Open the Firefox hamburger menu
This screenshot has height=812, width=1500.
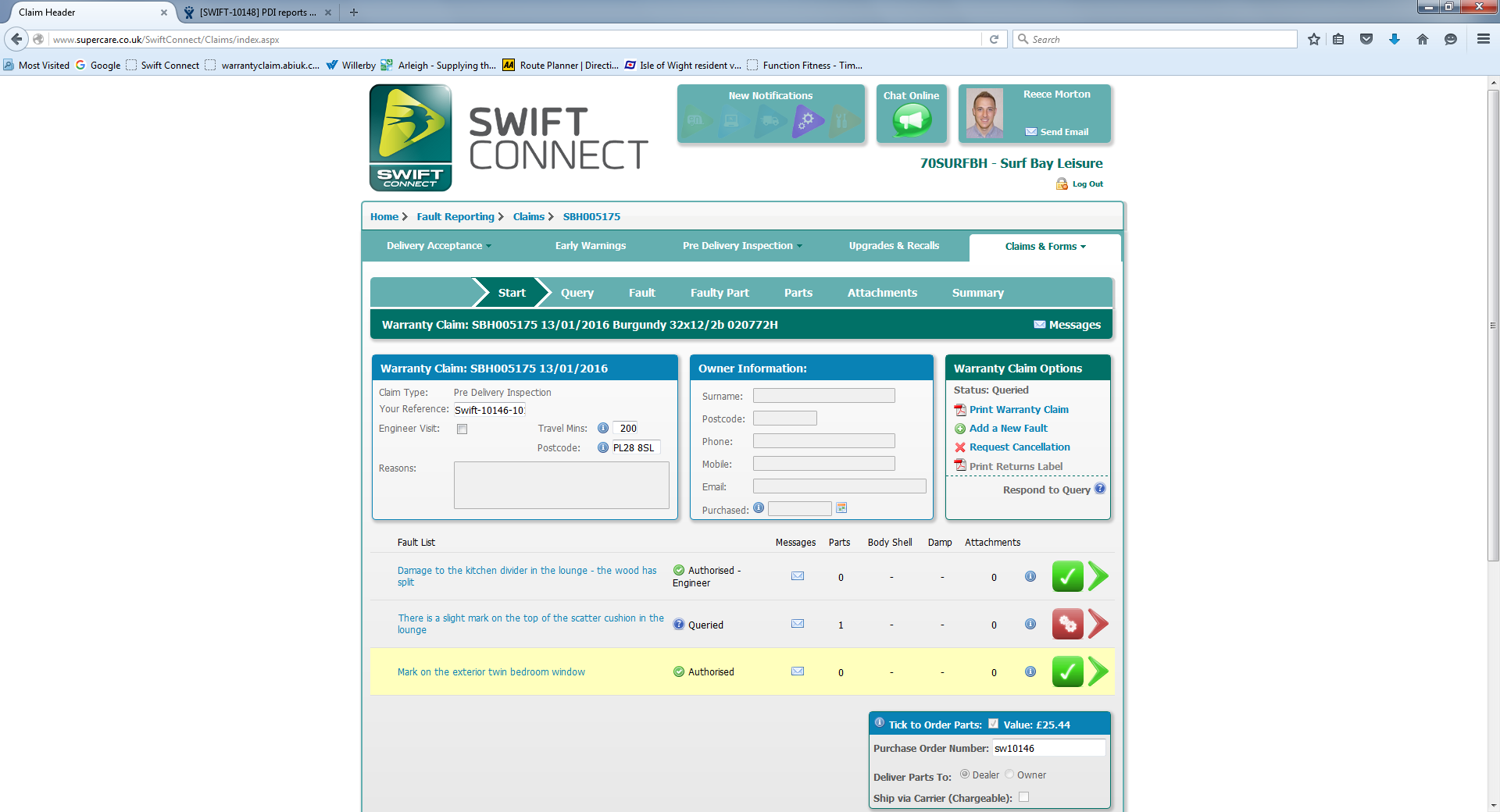pyautogui.click(x=1483, y=39)
